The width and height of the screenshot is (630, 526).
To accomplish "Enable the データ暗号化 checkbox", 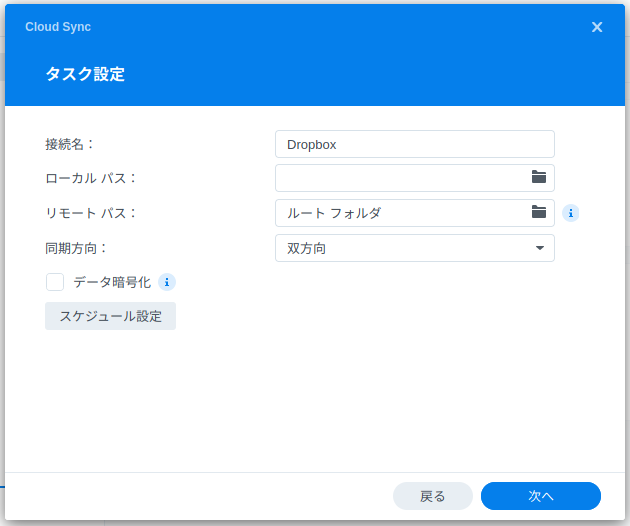I will pos(55,282).
